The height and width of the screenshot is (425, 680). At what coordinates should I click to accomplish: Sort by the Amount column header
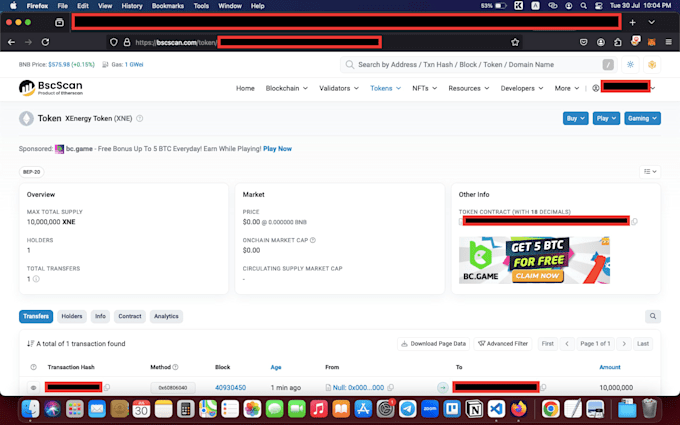coord(610,367)
